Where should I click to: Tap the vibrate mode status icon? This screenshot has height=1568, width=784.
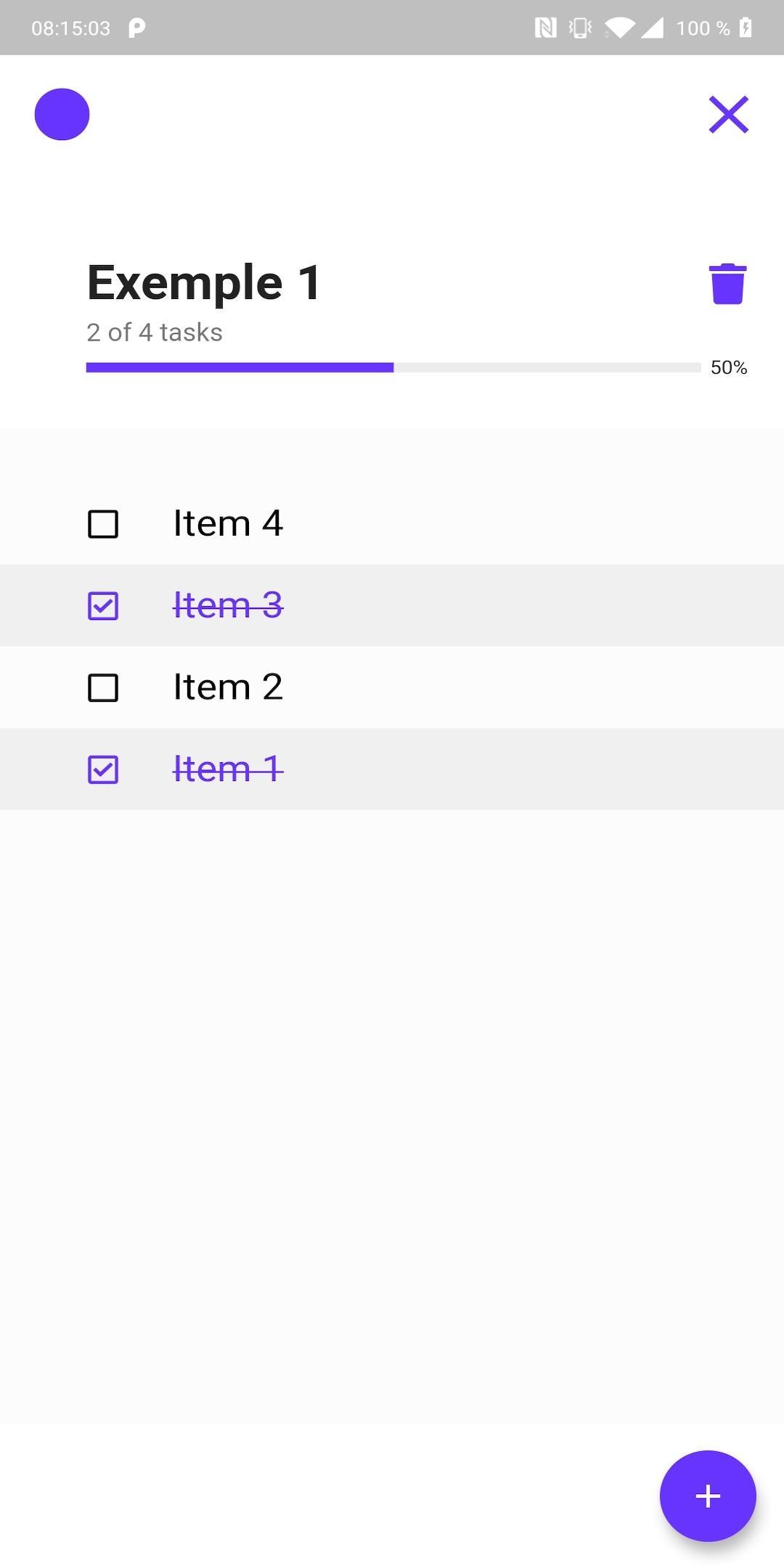(x=580, y=28)
